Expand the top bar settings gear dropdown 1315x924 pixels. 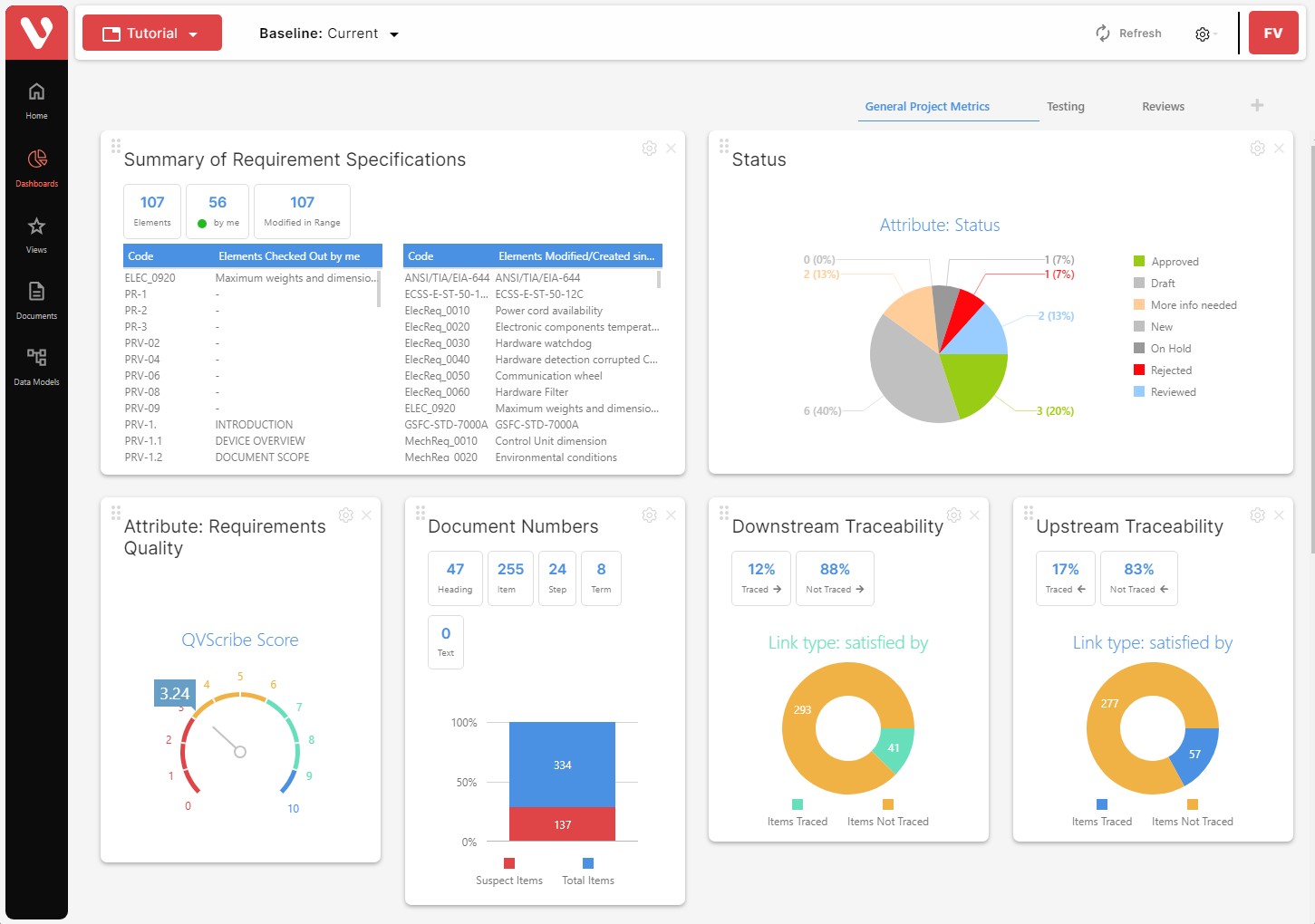point(1205,34)
